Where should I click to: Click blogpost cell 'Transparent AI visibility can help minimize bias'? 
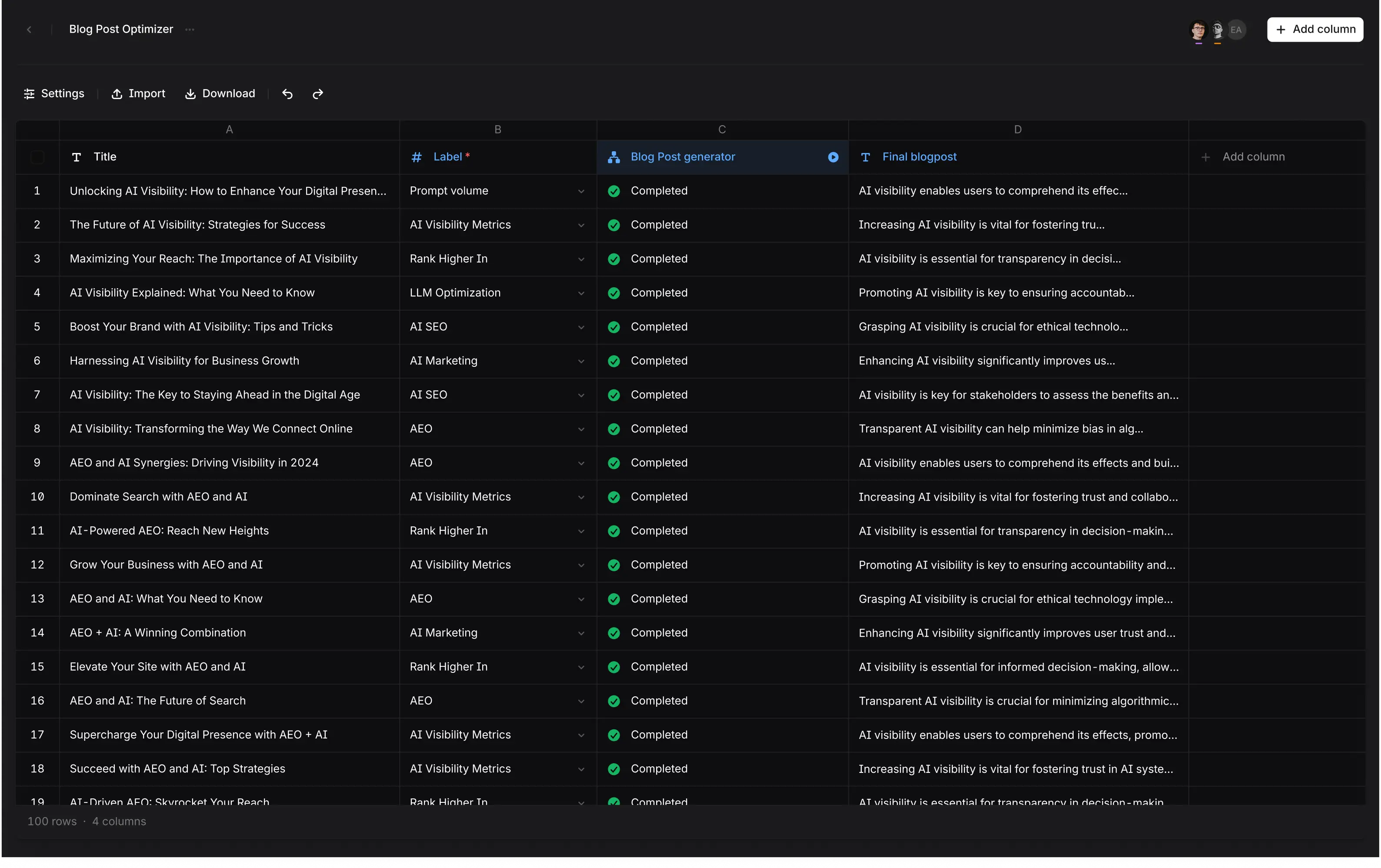pos(1018,429)
